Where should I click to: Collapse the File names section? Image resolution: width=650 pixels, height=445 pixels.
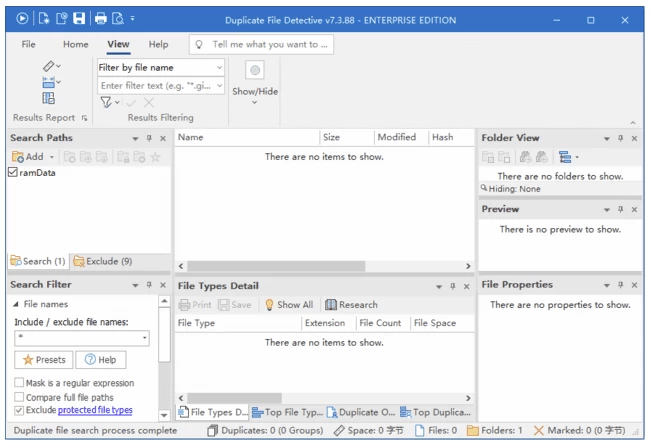click(16, 304)
